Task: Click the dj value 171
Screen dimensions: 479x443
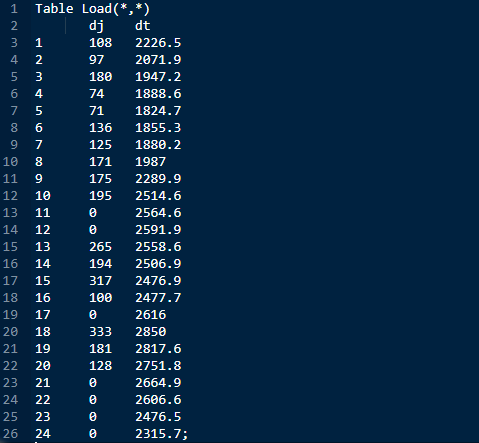Action: coord(100,162)
